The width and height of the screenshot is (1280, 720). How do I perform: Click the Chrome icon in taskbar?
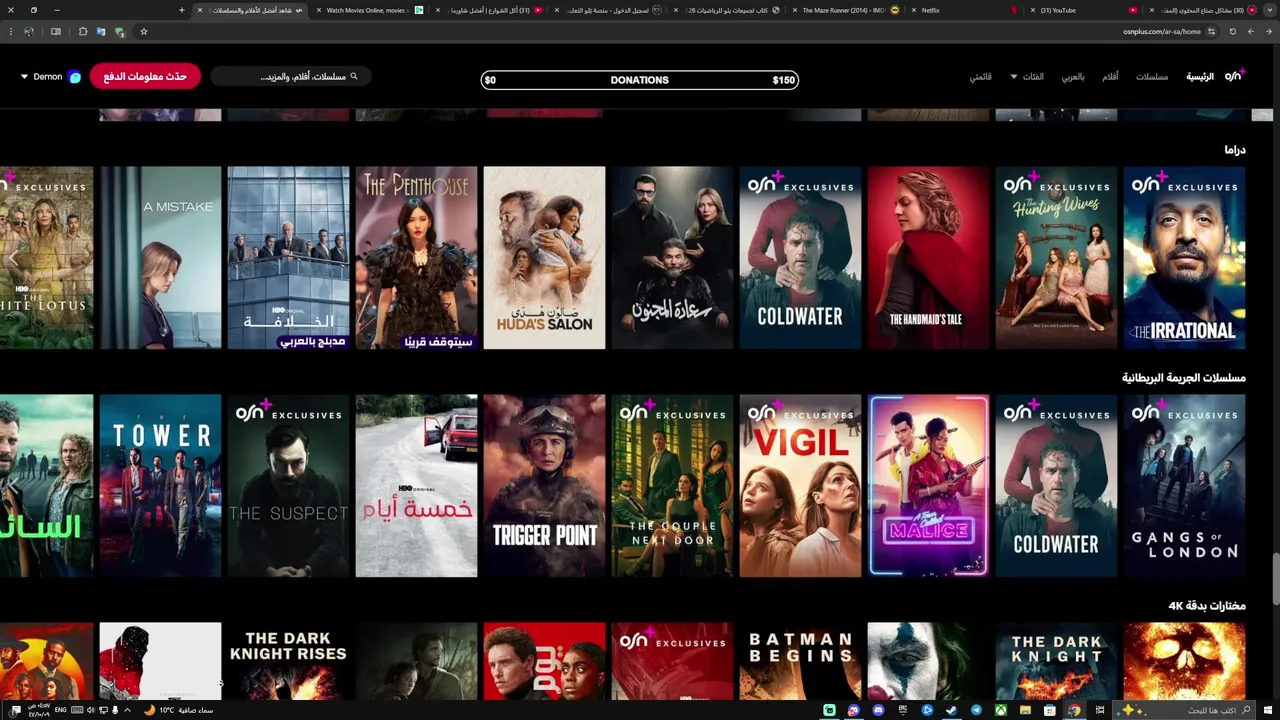(x=1074, y=710)
